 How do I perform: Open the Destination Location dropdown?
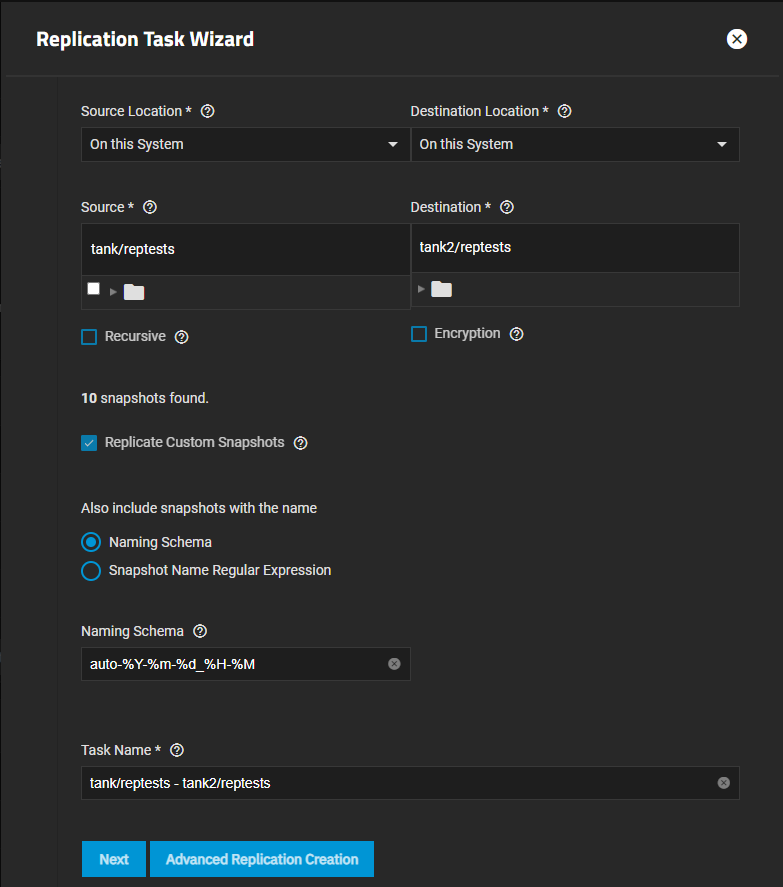coord(574,144)
